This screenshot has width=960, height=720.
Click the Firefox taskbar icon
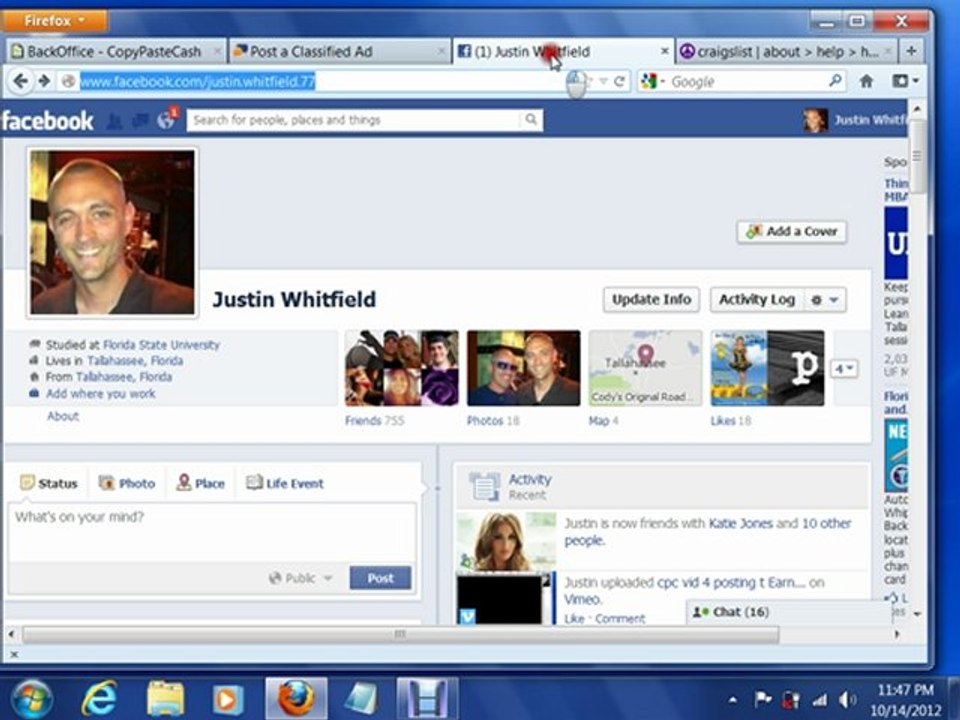(296, 699)
